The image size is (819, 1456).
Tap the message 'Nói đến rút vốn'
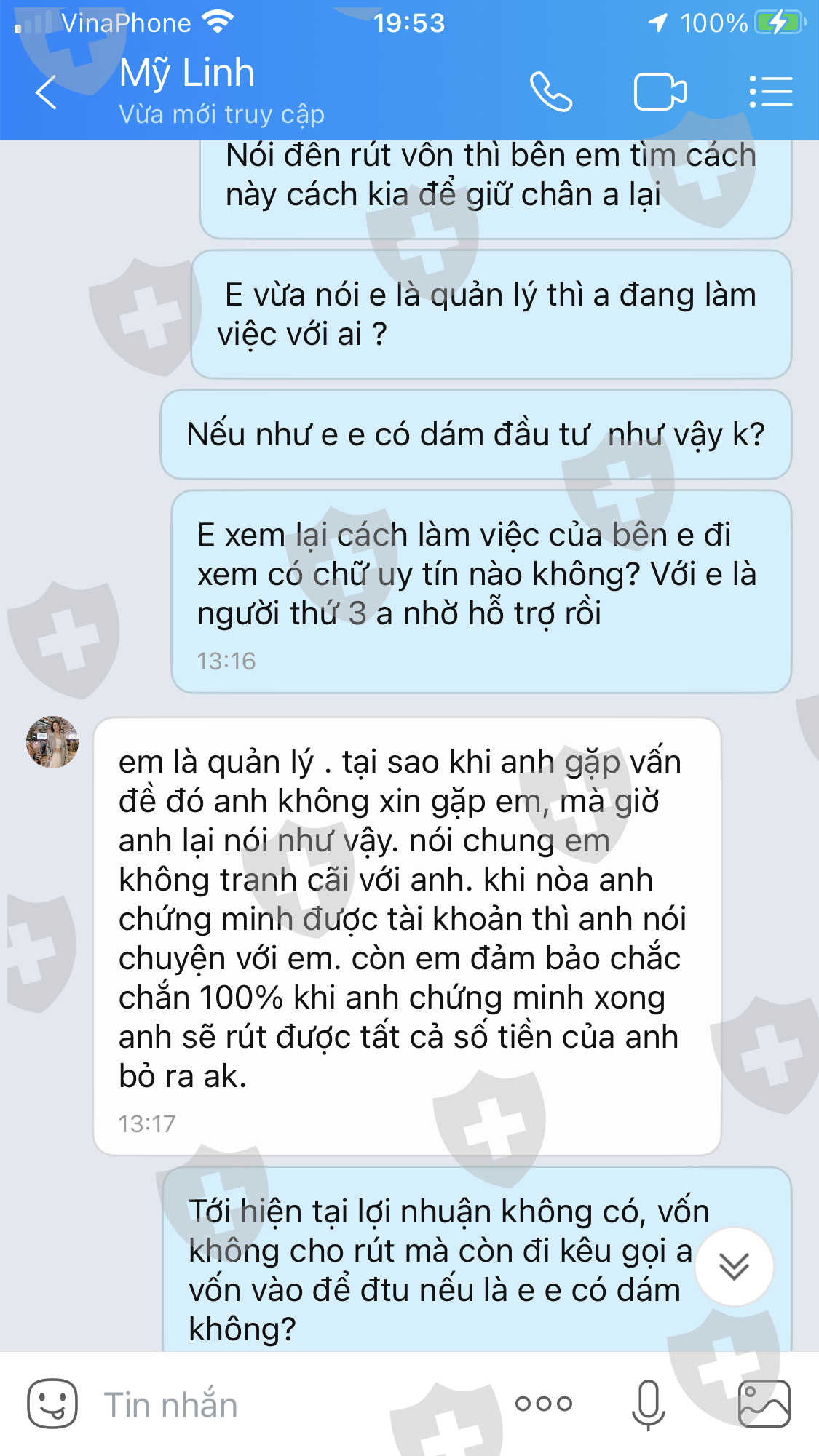(x=496, y=188)
